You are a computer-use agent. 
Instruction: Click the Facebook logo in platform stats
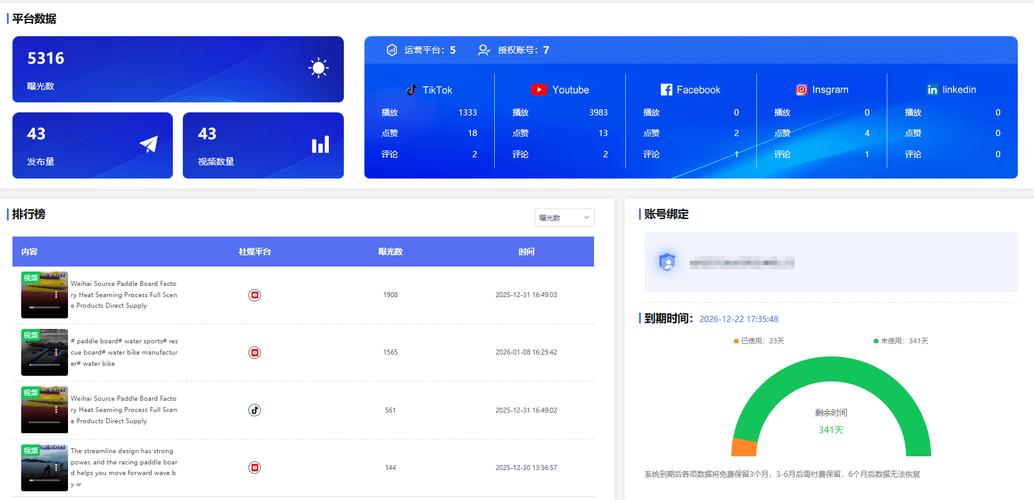pyautogui.click(x=667, y=90)
